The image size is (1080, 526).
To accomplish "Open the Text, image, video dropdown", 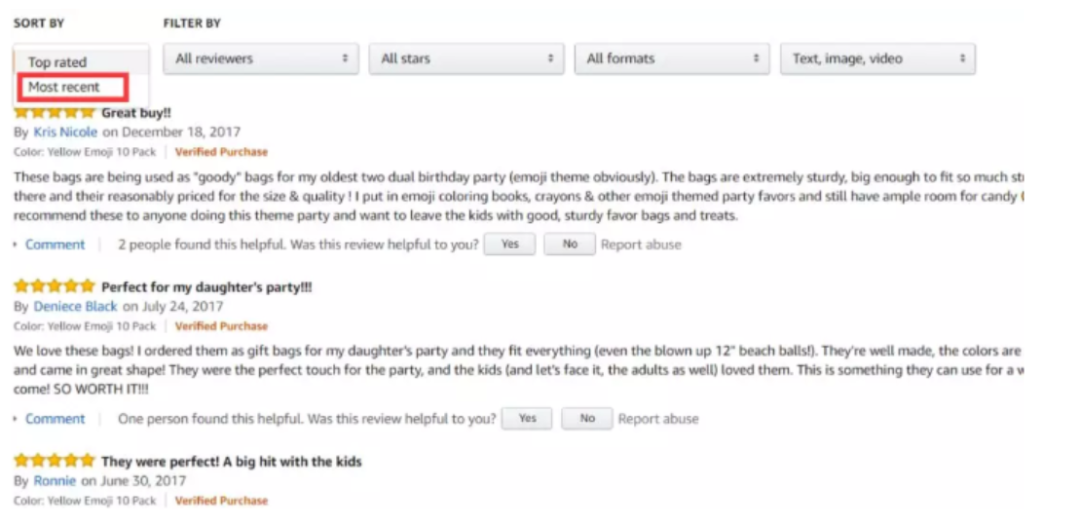I will (877, 59).
